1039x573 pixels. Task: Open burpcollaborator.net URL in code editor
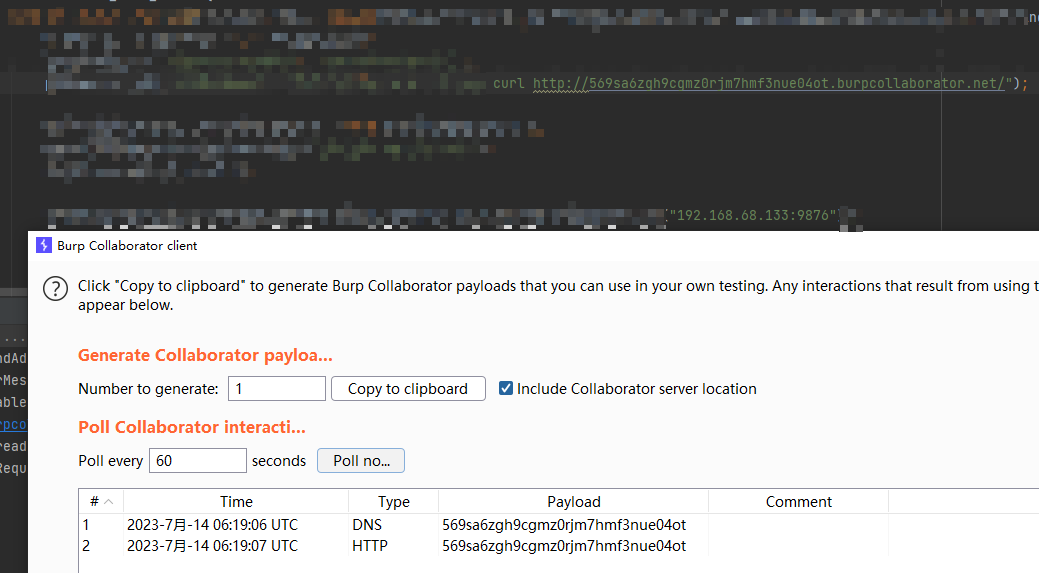(769, 83)
